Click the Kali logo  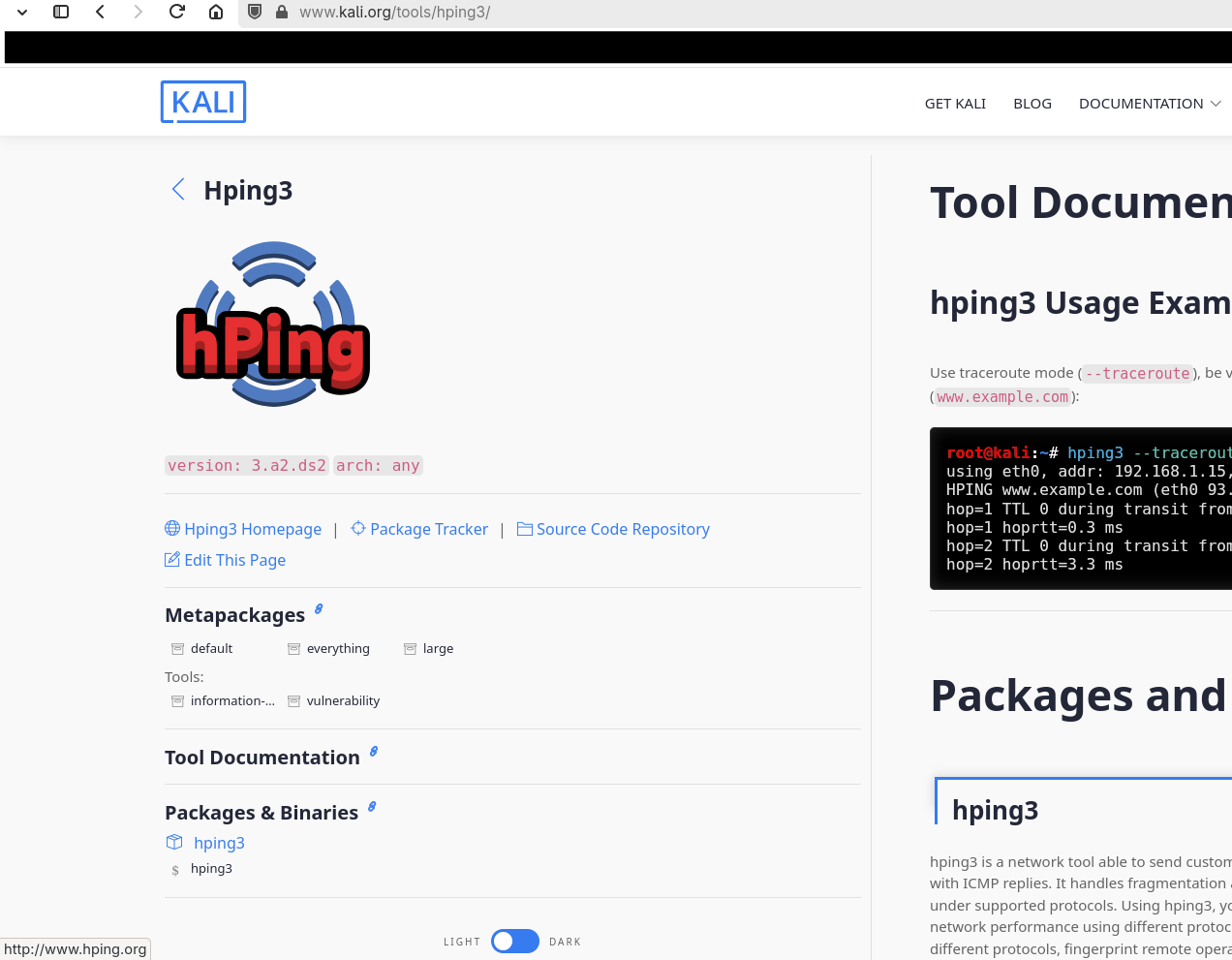click(203, 102)
